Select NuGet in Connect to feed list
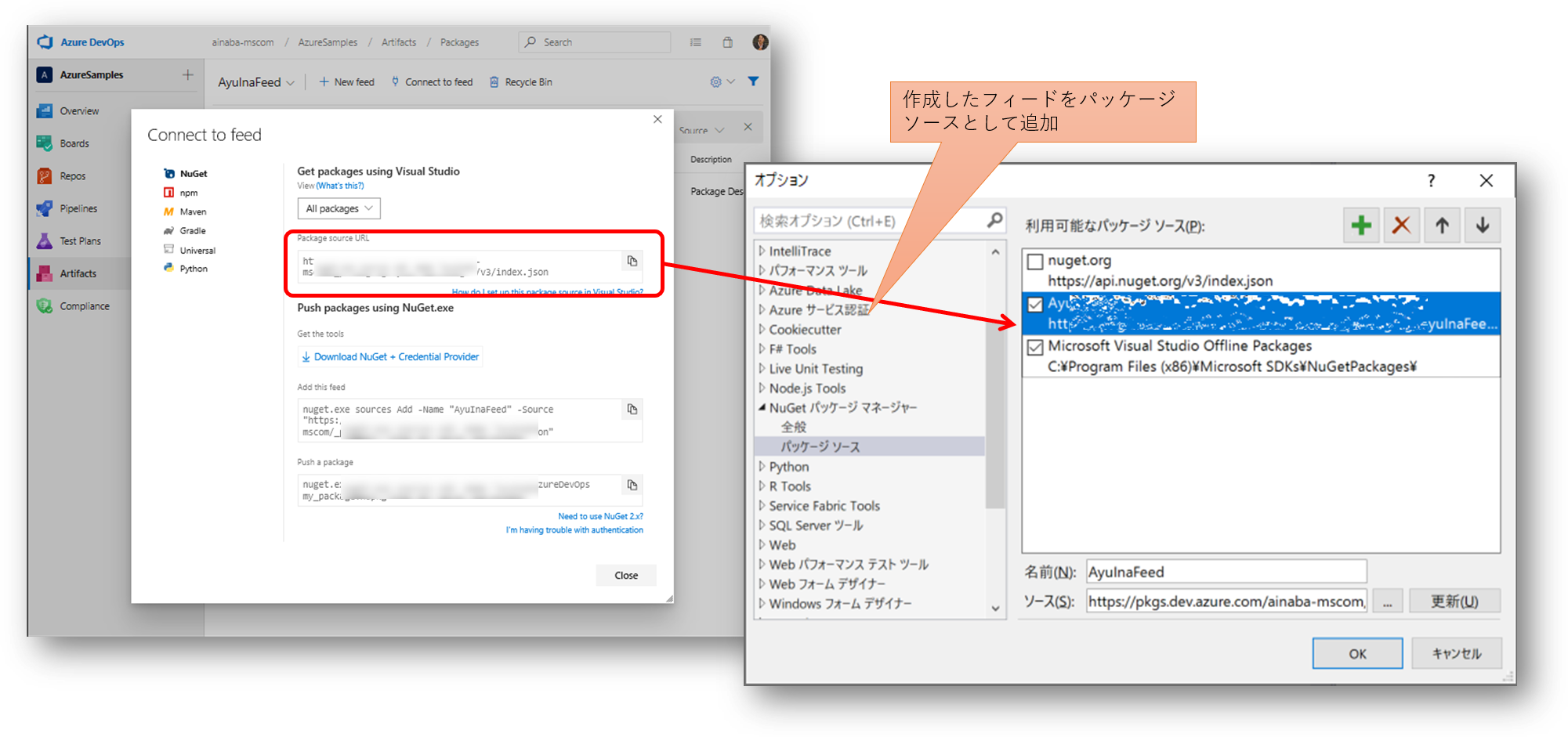The image size is (1568, 737). pos(186,174)
